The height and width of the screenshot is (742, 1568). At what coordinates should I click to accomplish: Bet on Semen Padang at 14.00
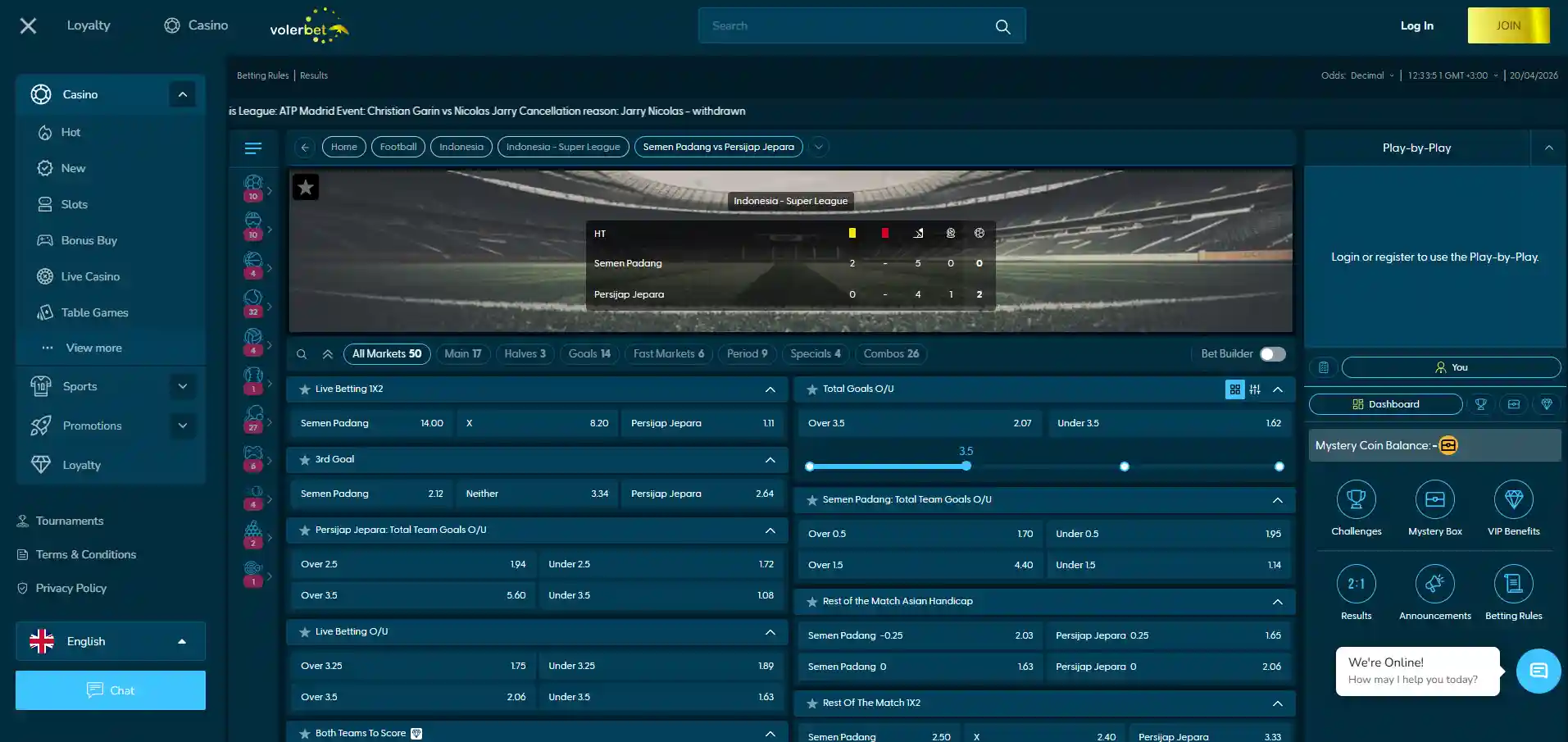point(371,424)
